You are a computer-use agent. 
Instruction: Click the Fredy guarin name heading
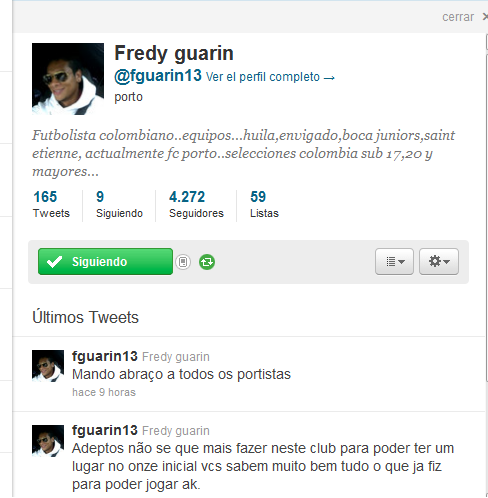coord(174,53)
